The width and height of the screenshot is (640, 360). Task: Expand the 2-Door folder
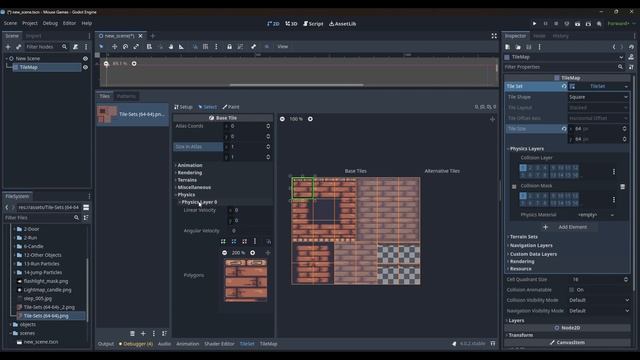15,229
